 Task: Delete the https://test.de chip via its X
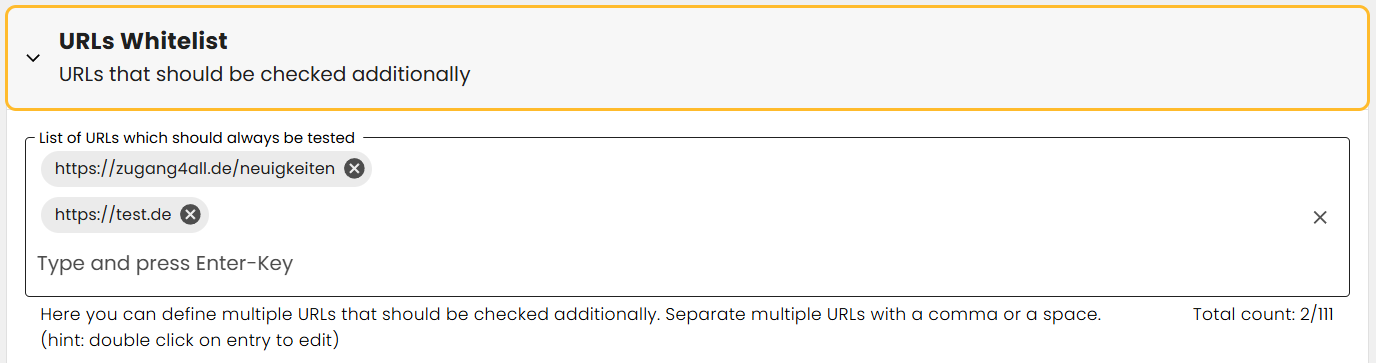pos(190,215)
